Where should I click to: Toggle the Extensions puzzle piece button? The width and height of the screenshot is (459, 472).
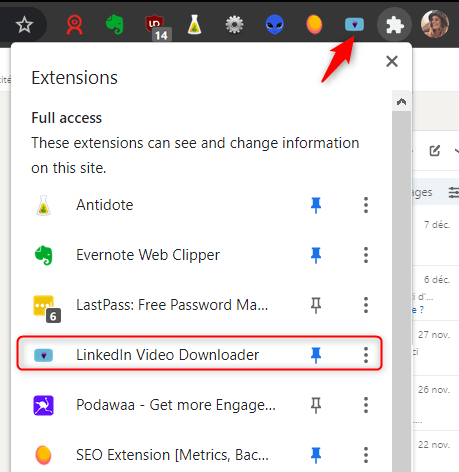point(394,25)
